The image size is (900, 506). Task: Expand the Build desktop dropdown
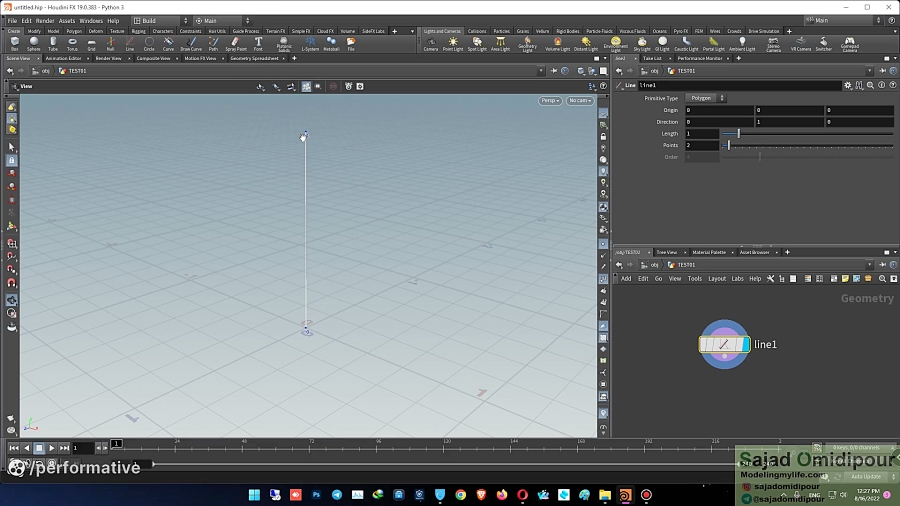coord(160,20)
